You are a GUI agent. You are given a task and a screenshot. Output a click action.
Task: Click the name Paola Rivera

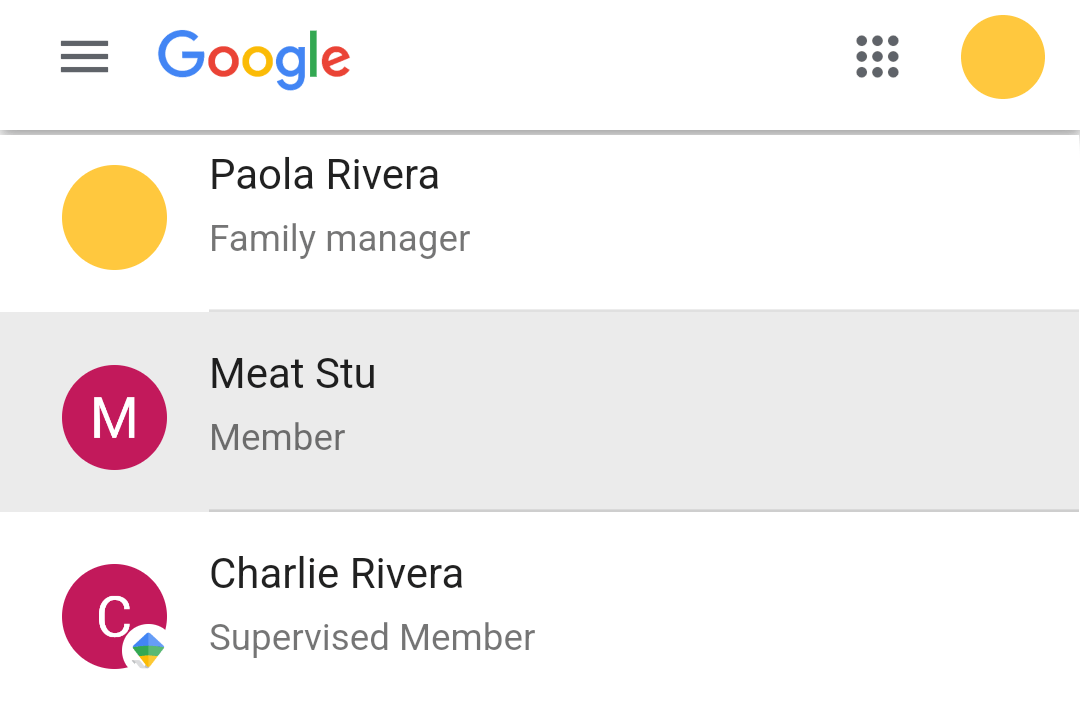[324, 174]
